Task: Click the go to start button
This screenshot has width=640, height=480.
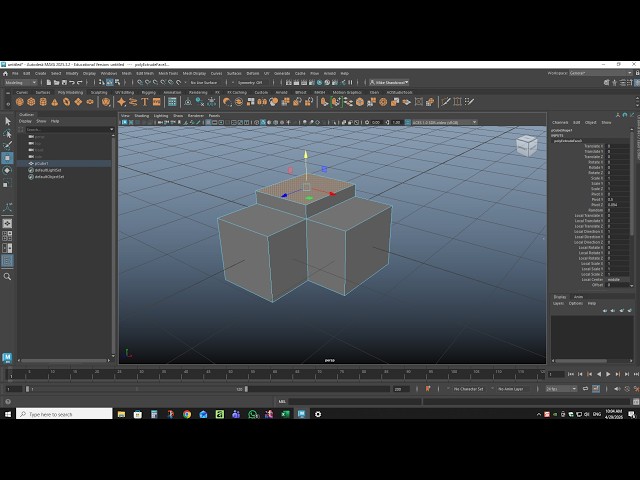Action: (571, 374)
